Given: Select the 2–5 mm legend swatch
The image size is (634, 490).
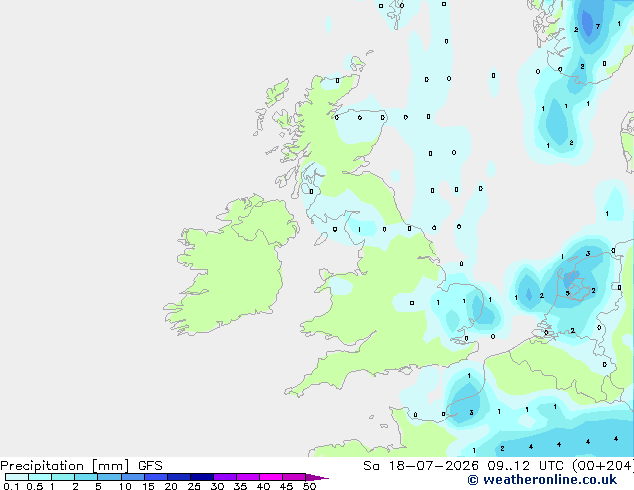Looking at the screenshot, I should [86, 477].
